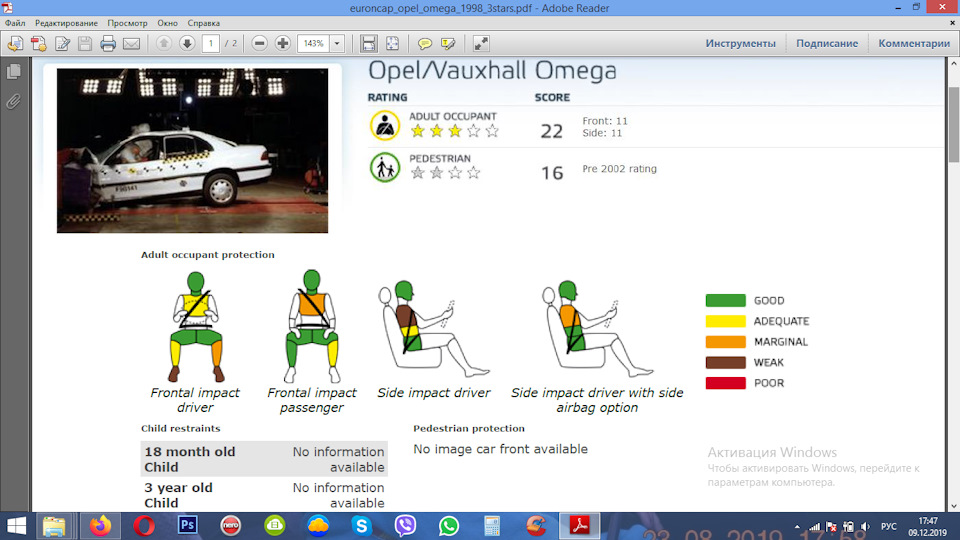Open Viber from the taskbar
Viewport: 960px width, 540px height.
click(405, 526)
